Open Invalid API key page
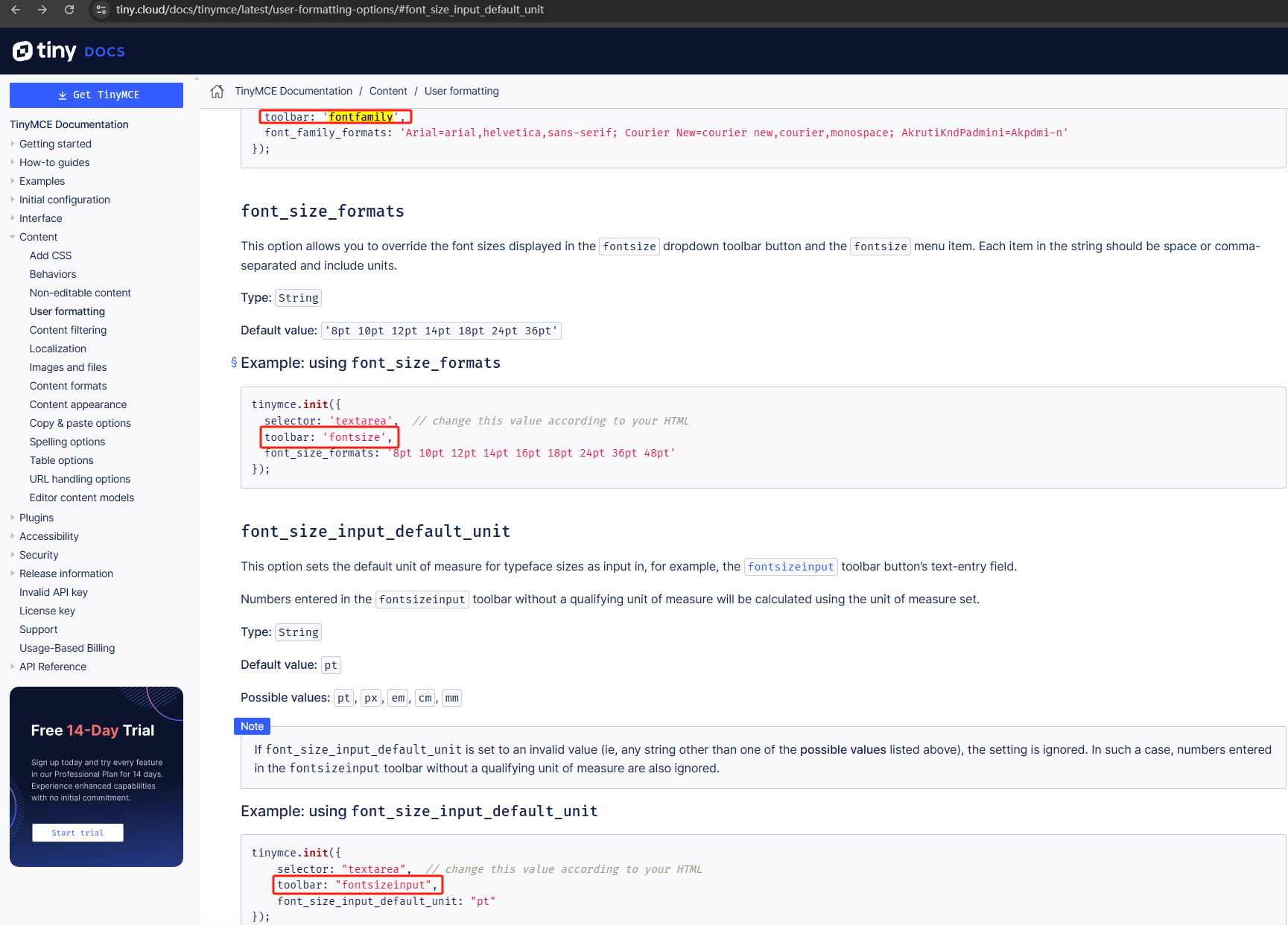This screenshot has height=925, width=1288. [x=54, y=592]
